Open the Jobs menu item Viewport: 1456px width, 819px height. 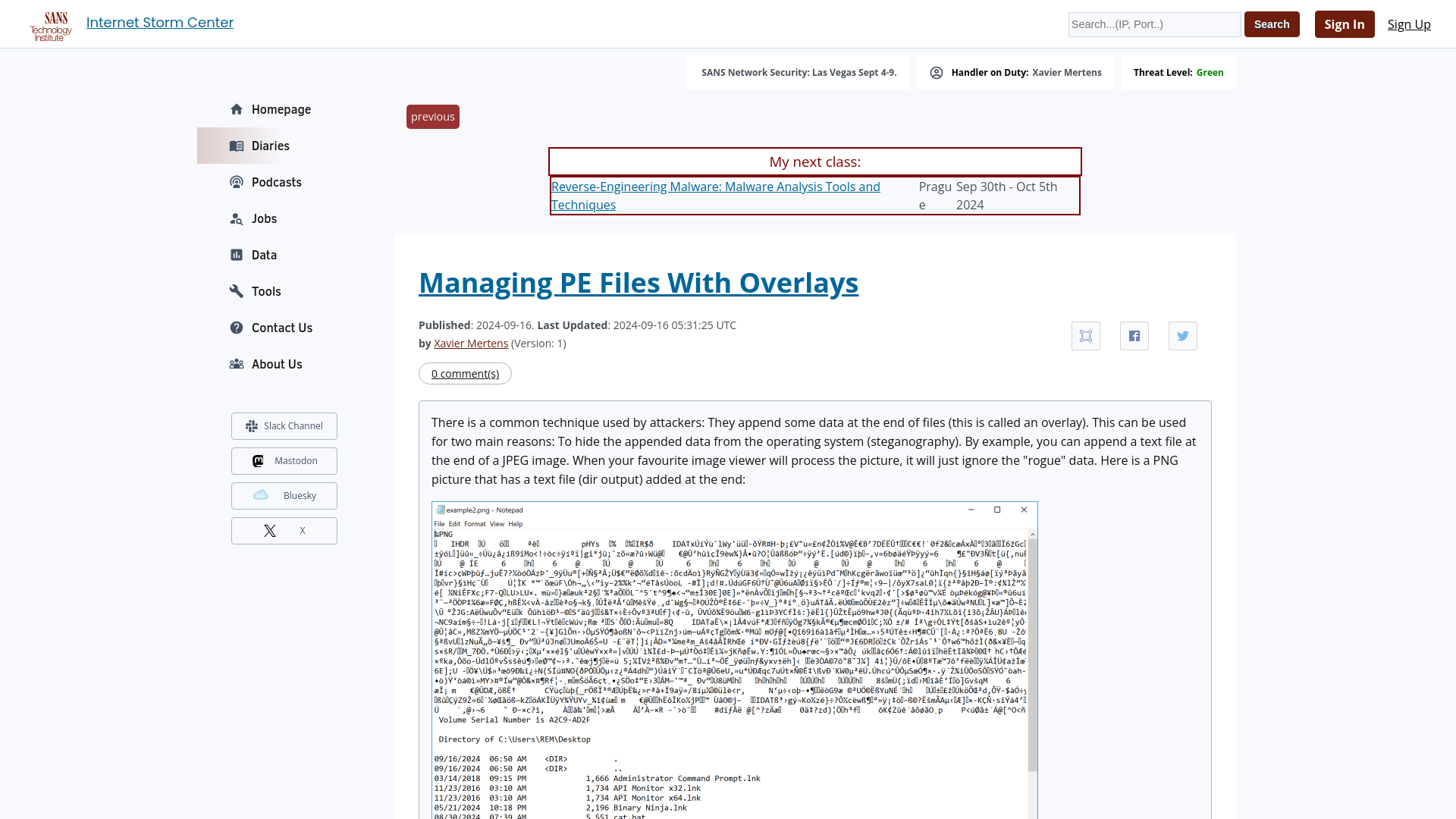264,218
